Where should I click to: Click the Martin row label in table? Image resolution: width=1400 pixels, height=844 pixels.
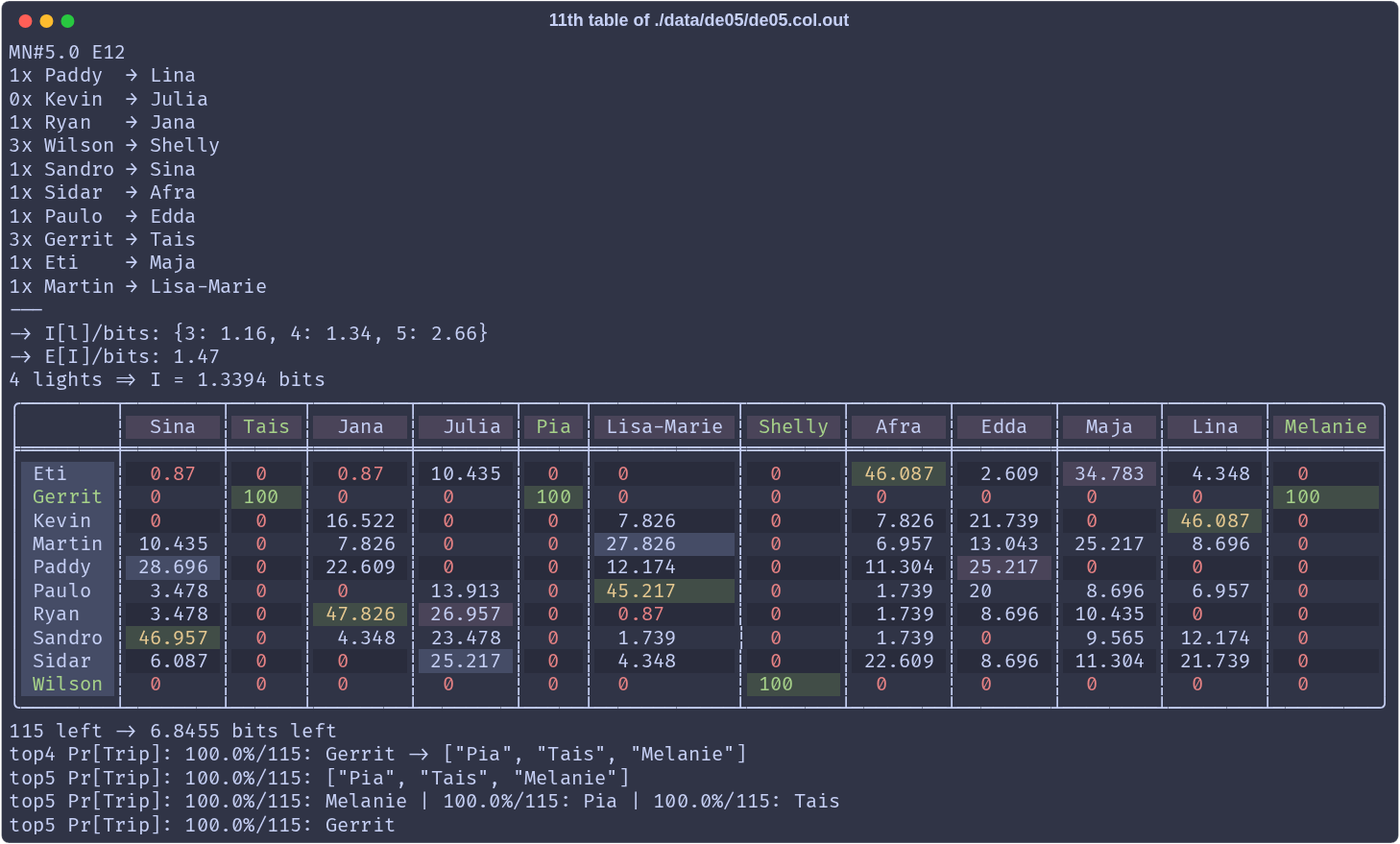point(67,543)
